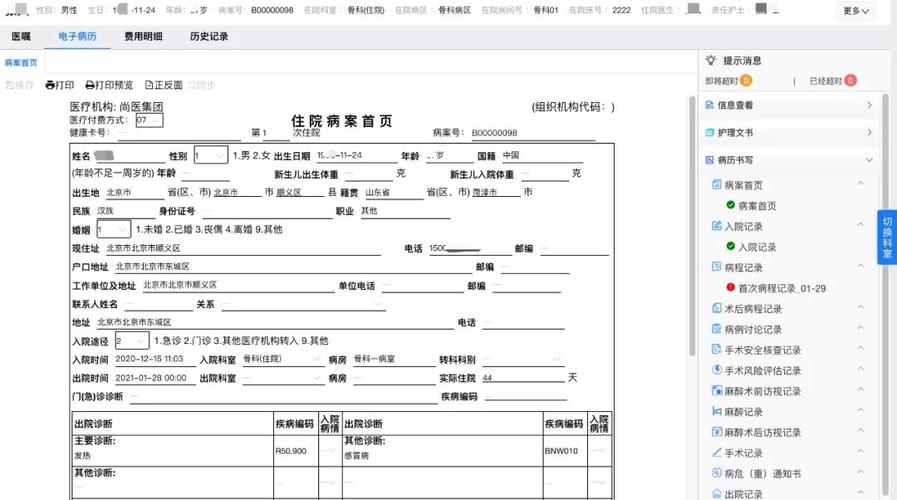Collapse the 病程记录 tree arrow
Image resolution: width=897 pixels, height=500 pixels.
tap(860, 266)
